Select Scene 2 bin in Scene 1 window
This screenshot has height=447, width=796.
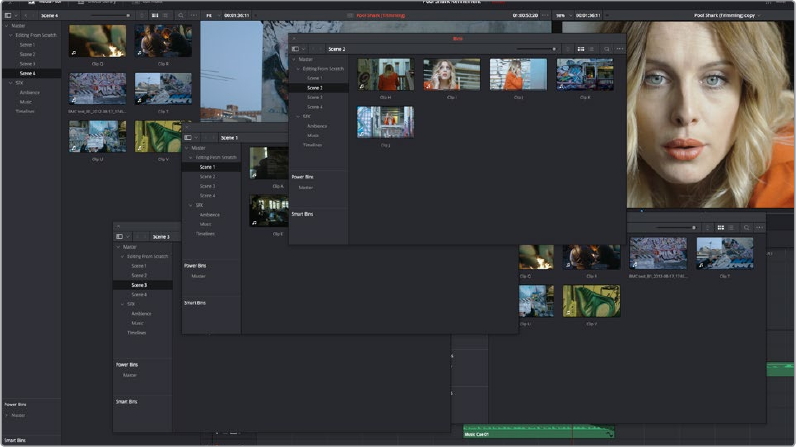pyautogui.click(x=207, y=177)
